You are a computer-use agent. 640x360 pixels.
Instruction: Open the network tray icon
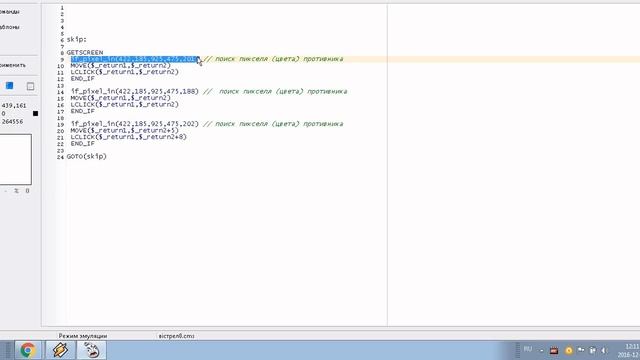coord(593,351)
